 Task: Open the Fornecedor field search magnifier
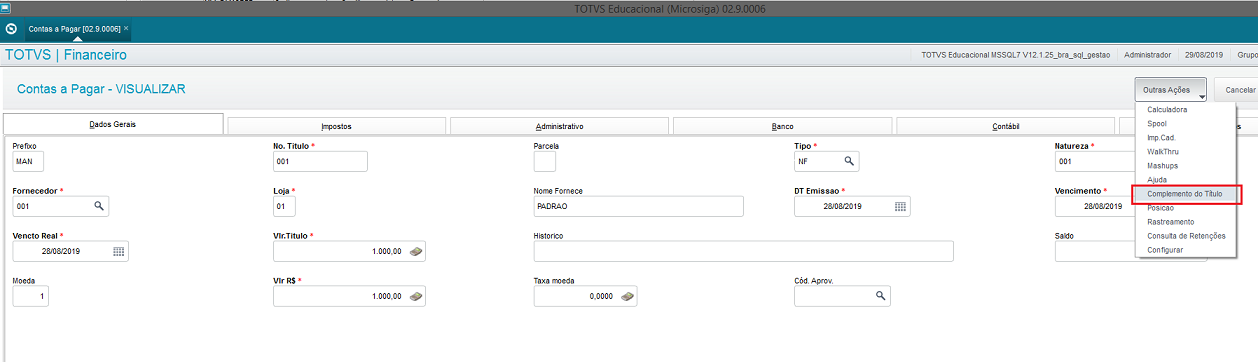[x=98, y=206]
